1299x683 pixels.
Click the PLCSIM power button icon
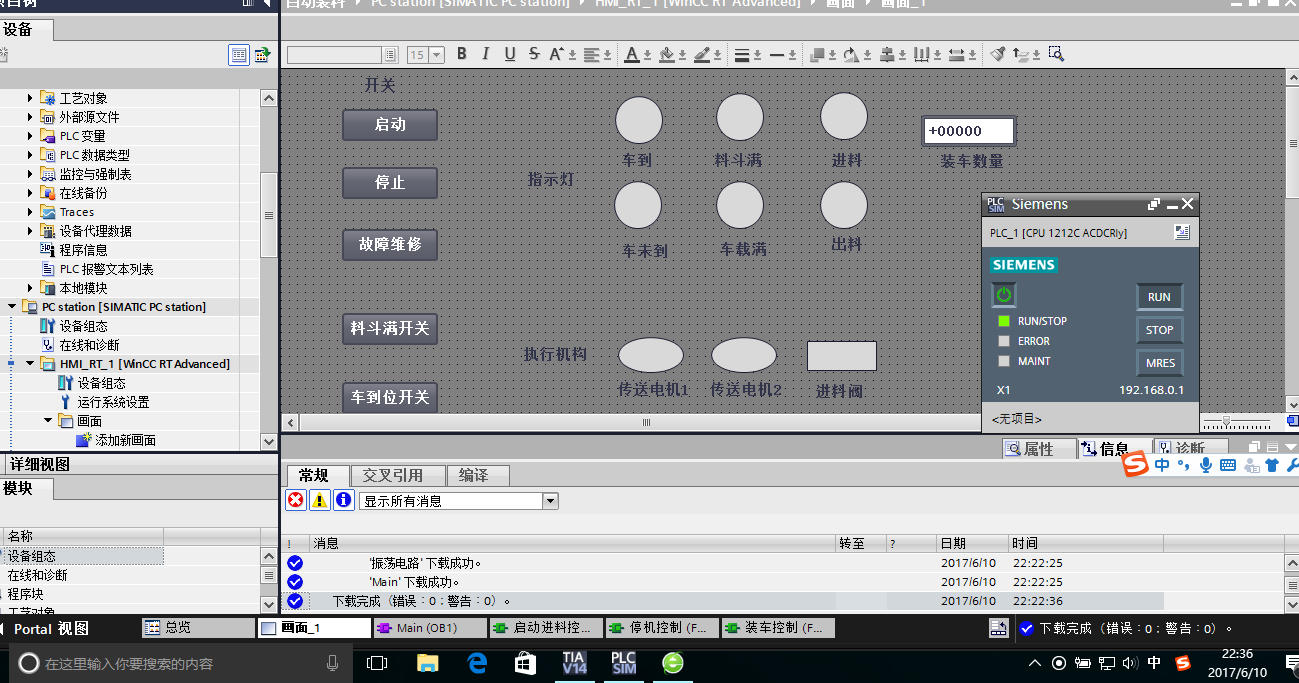click(x=1004, y=295)
